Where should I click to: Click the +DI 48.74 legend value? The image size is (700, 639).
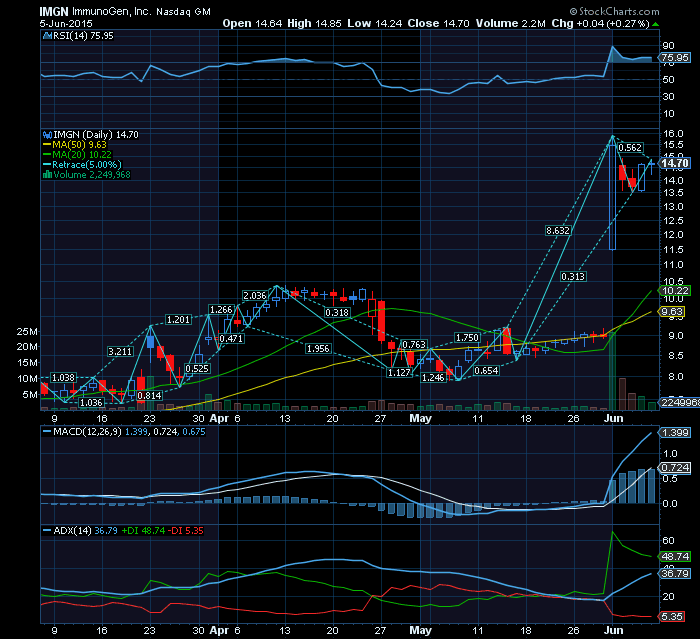pyautogui.click(x=143, y=531)
